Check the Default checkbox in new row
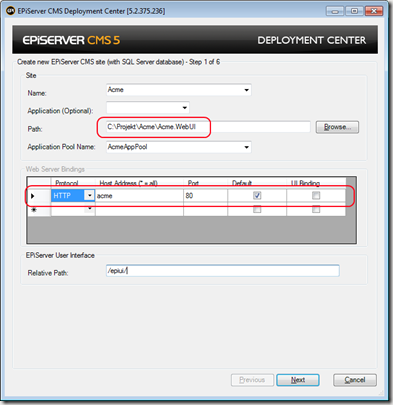 click(257, 209)
